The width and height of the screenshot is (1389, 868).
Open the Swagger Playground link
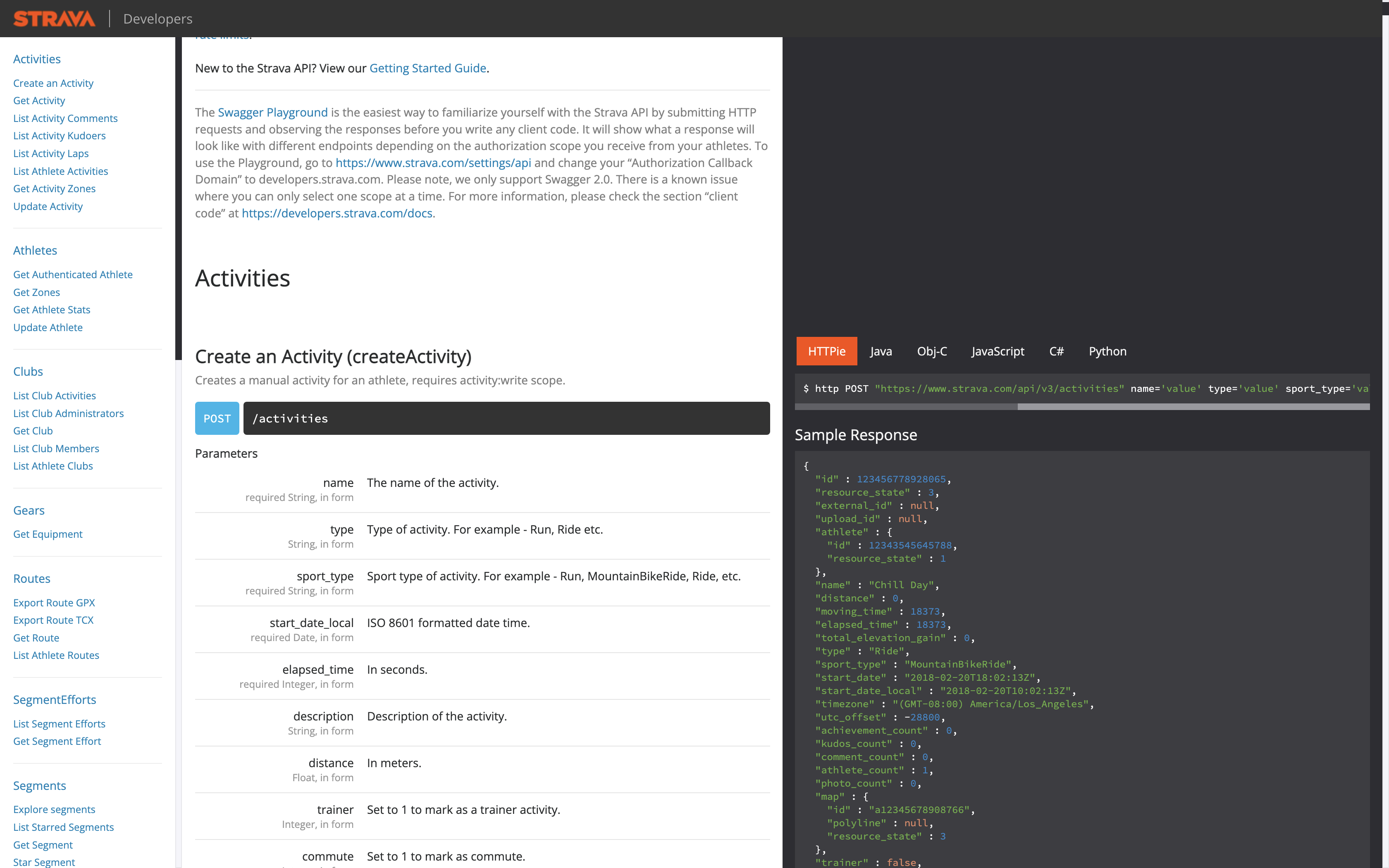pyautogui.click(x=273, y=112)
